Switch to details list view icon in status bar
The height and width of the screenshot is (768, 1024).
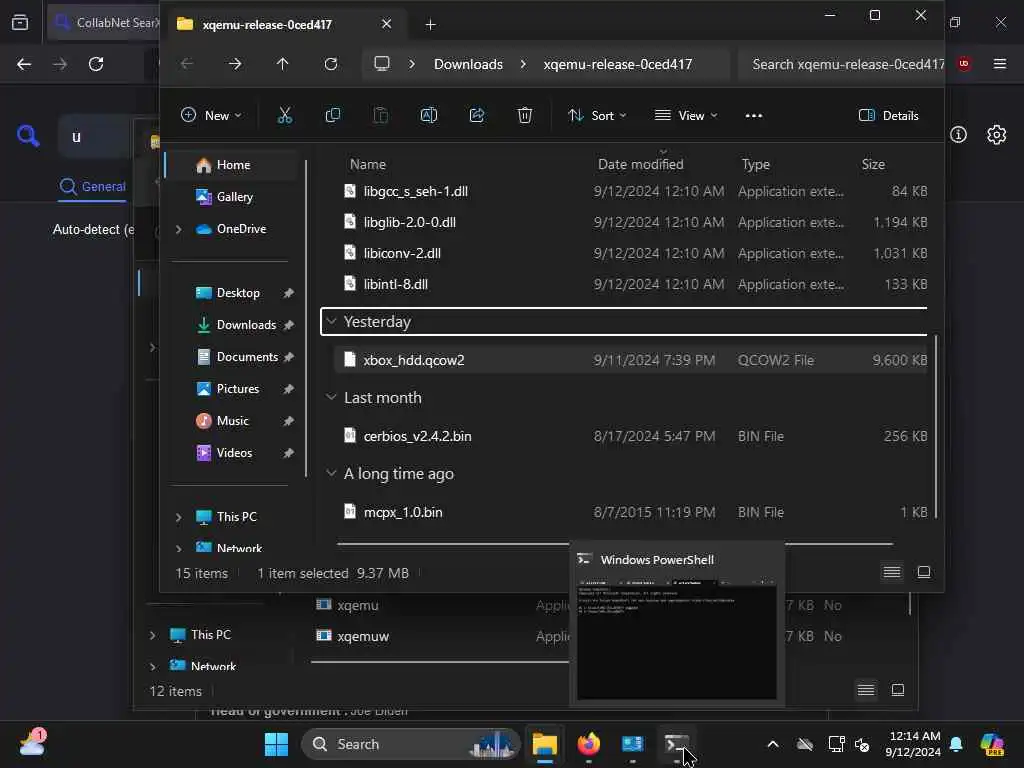(x=891, y=572)
